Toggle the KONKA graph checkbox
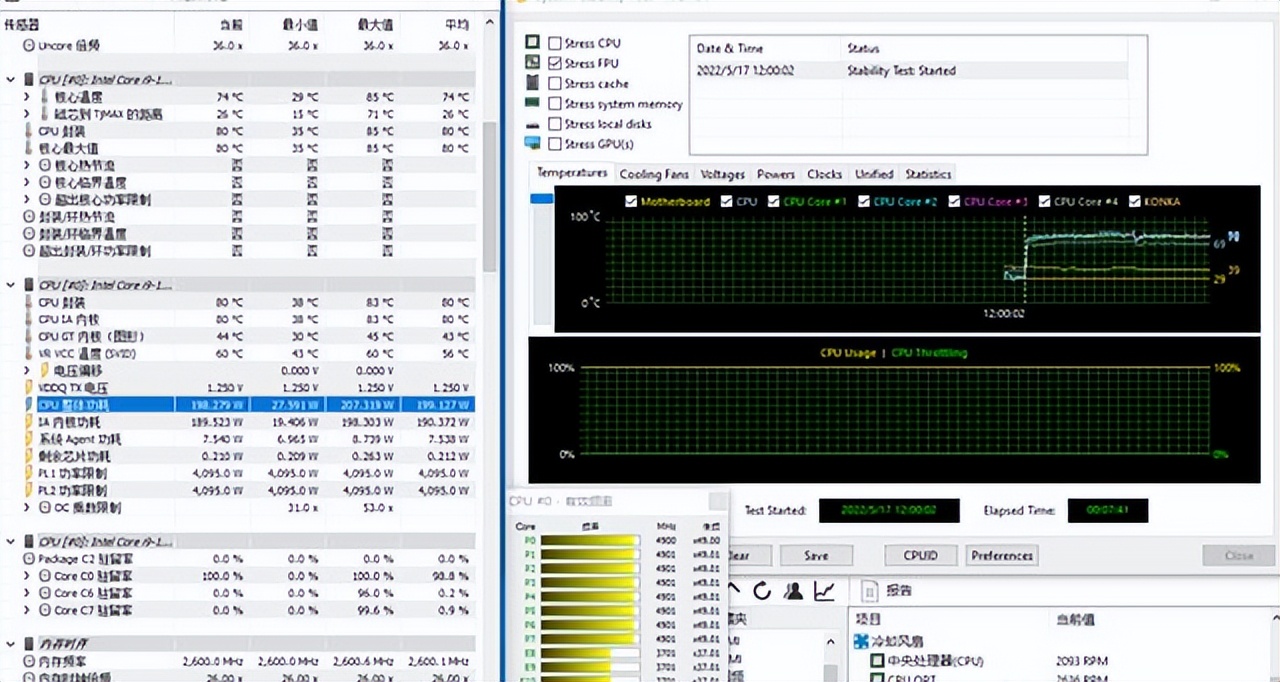Image resolution: width=1280 pixels, height=682 pixels. click(1135, 201)
